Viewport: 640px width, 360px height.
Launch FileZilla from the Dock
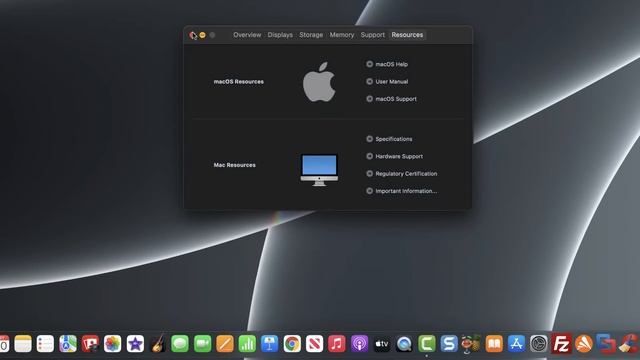(561, 344)
